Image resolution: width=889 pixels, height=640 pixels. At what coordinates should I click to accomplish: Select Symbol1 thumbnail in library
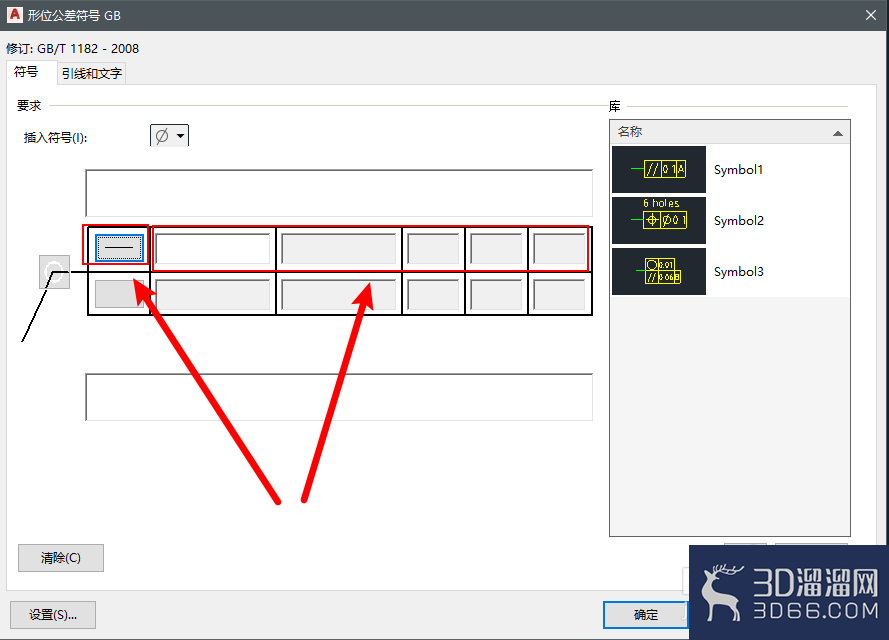click(659, 169)
